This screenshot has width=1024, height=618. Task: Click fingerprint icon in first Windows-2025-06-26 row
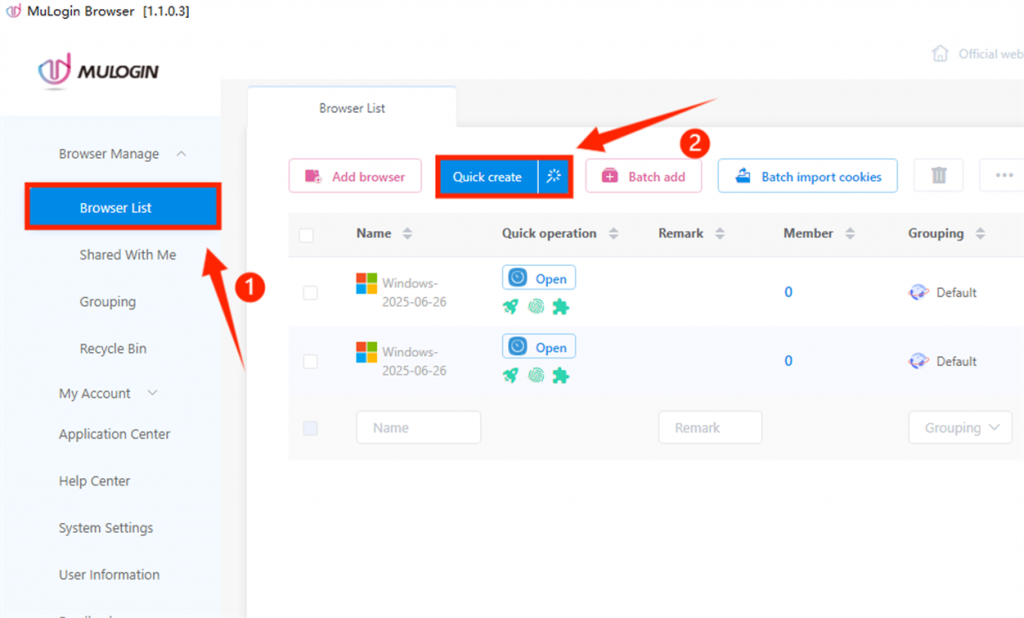pyautogui.click(x=536, y=306)
